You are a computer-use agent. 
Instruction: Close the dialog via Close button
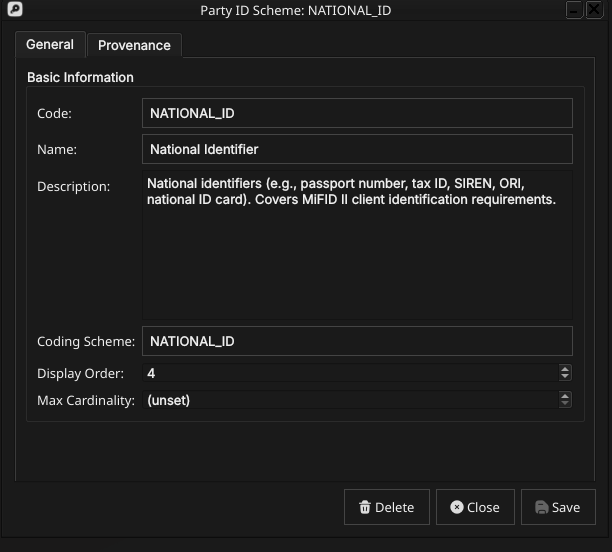475,507
